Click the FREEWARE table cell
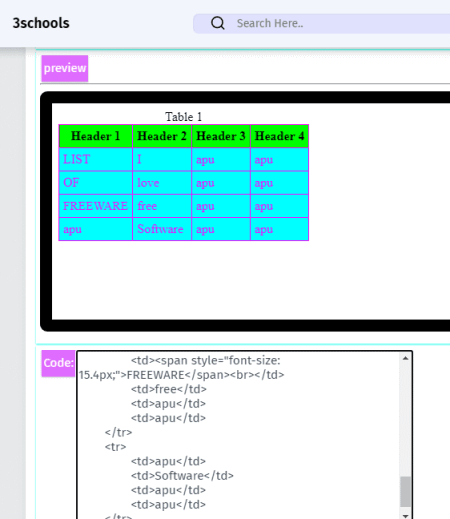 tap(96, 206)
